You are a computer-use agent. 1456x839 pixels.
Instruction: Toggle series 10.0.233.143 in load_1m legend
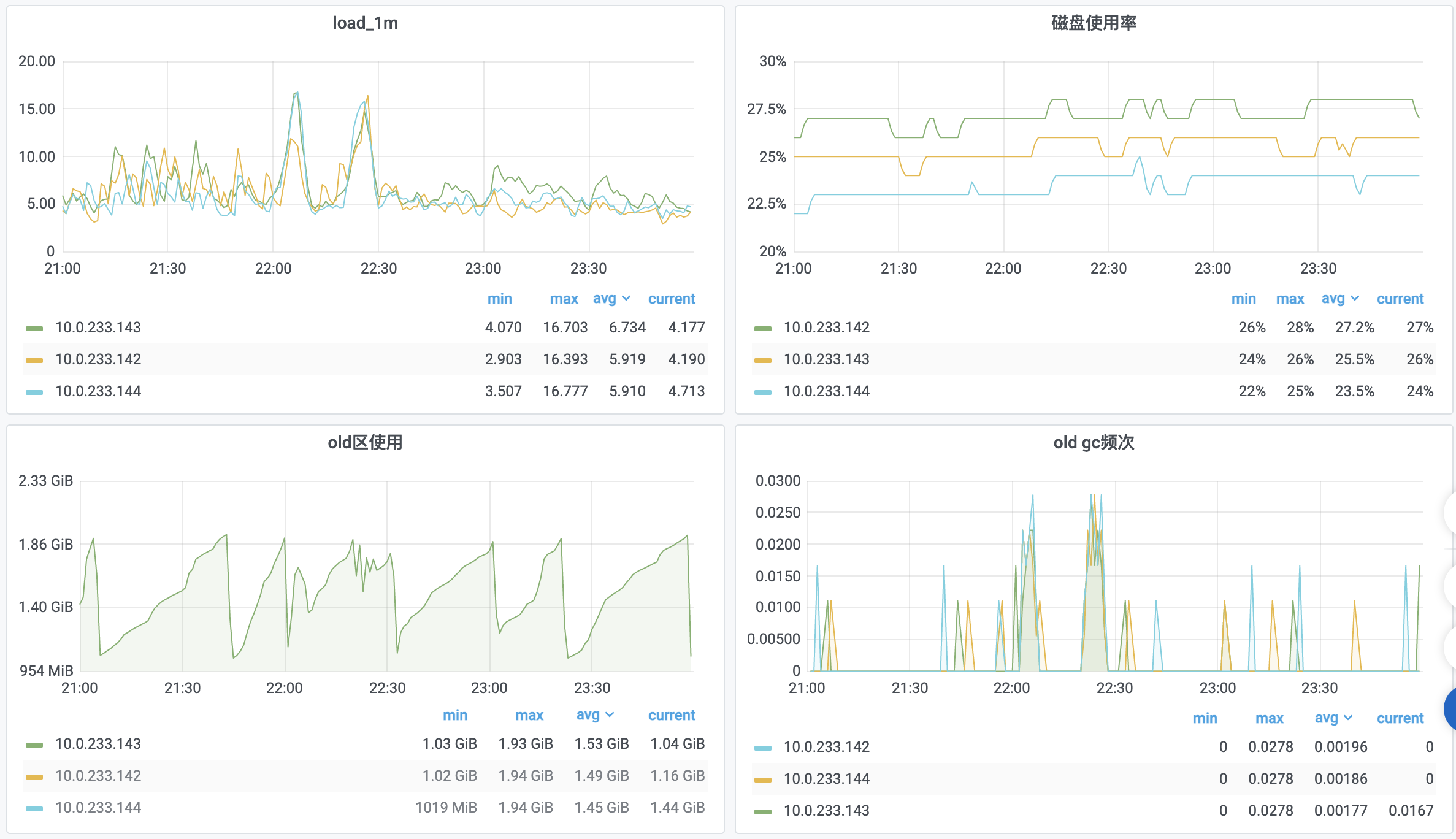coord(98,328)
